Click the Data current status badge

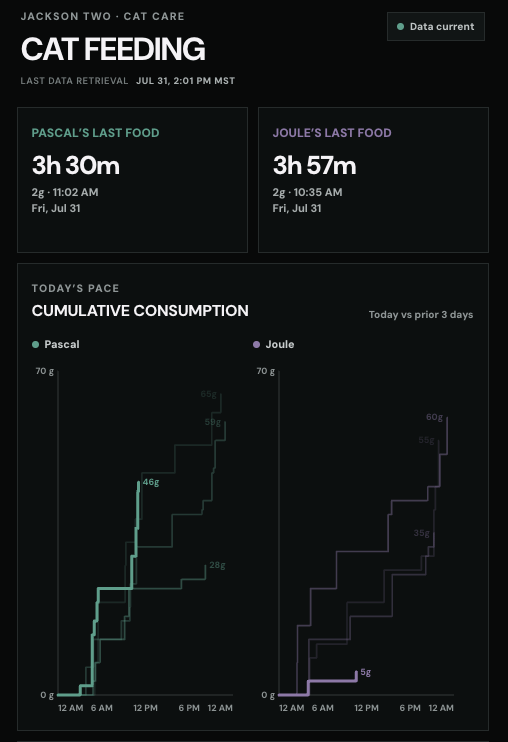coord(436,26)
